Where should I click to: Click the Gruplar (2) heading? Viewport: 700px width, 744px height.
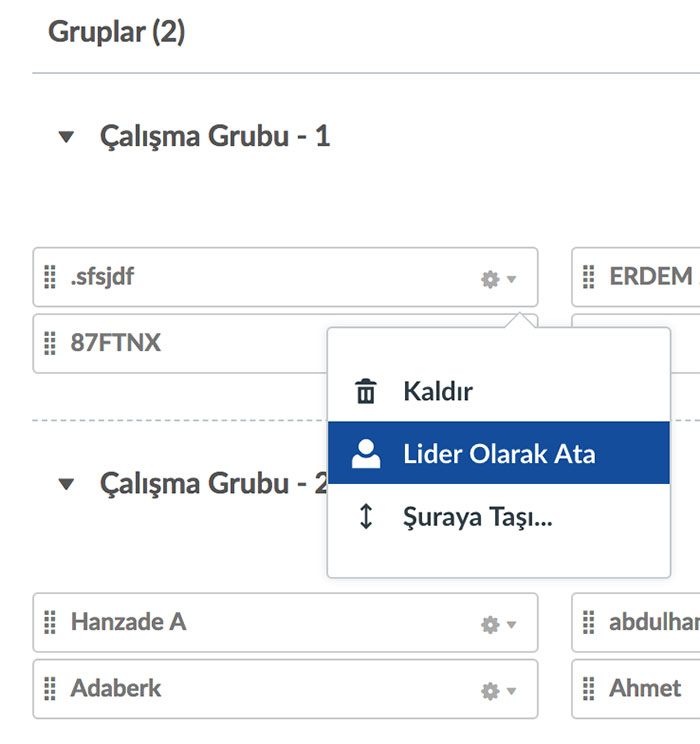pos(117,32)
